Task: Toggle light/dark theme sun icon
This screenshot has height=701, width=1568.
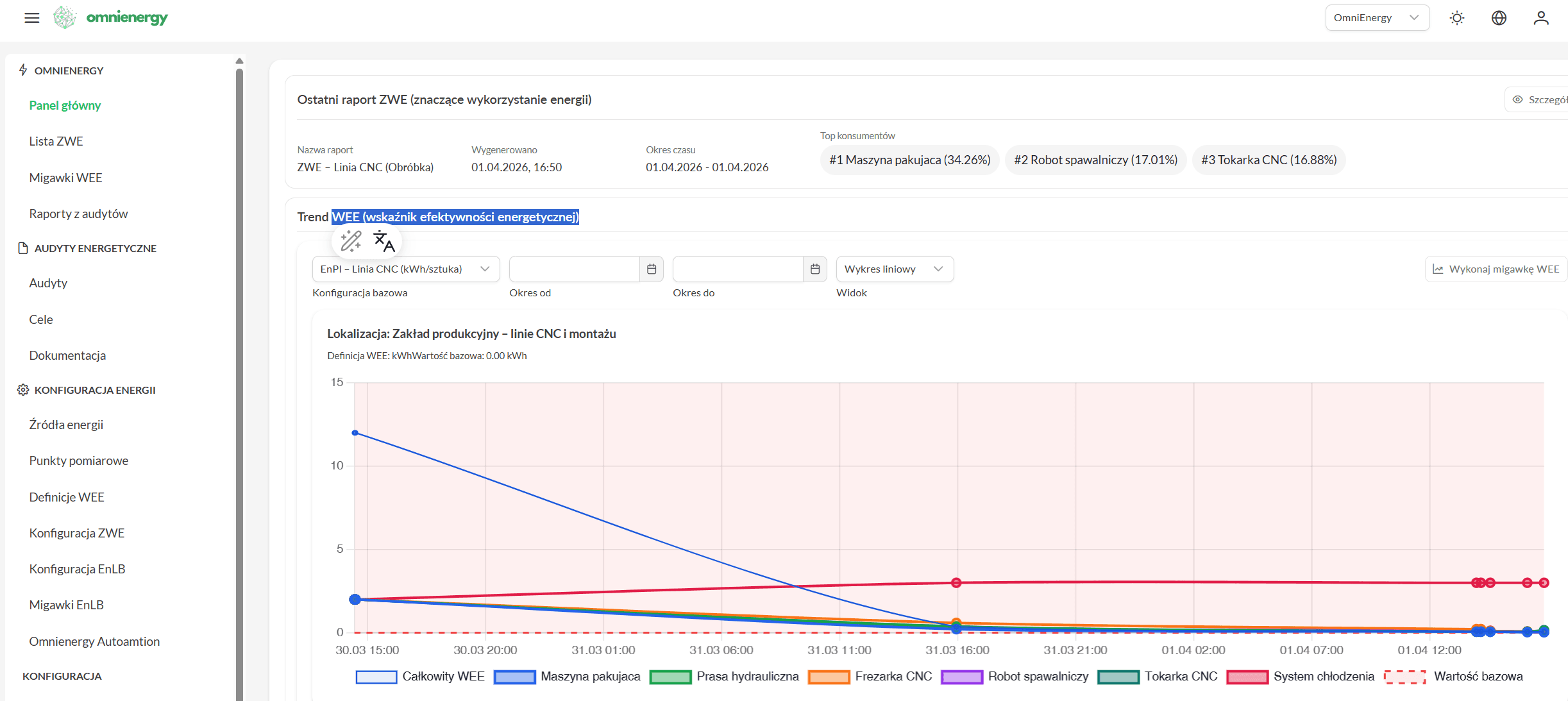Action: (x=1456, y=18)
